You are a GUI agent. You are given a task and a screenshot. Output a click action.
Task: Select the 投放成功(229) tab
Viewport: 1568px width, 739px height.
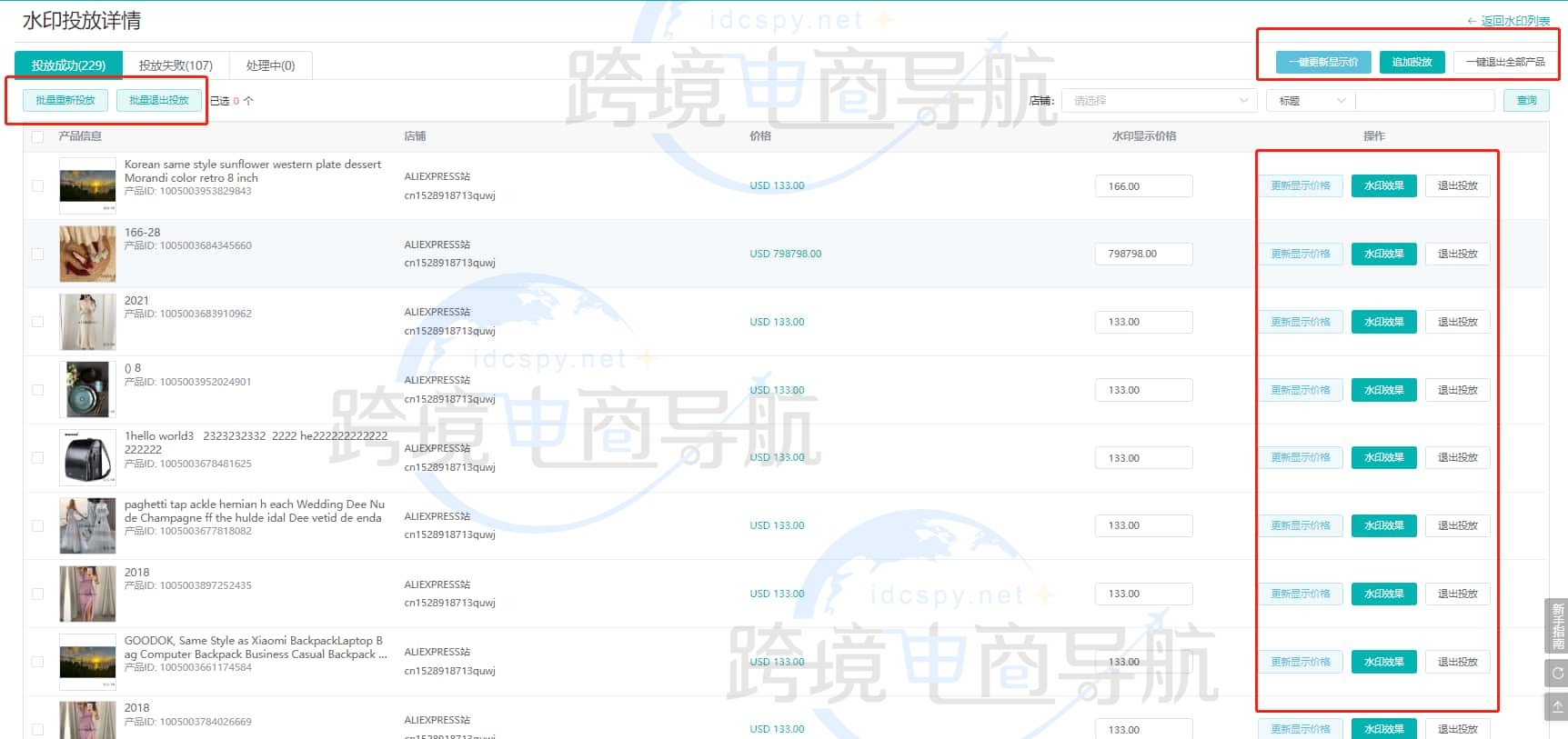(68, 65)
